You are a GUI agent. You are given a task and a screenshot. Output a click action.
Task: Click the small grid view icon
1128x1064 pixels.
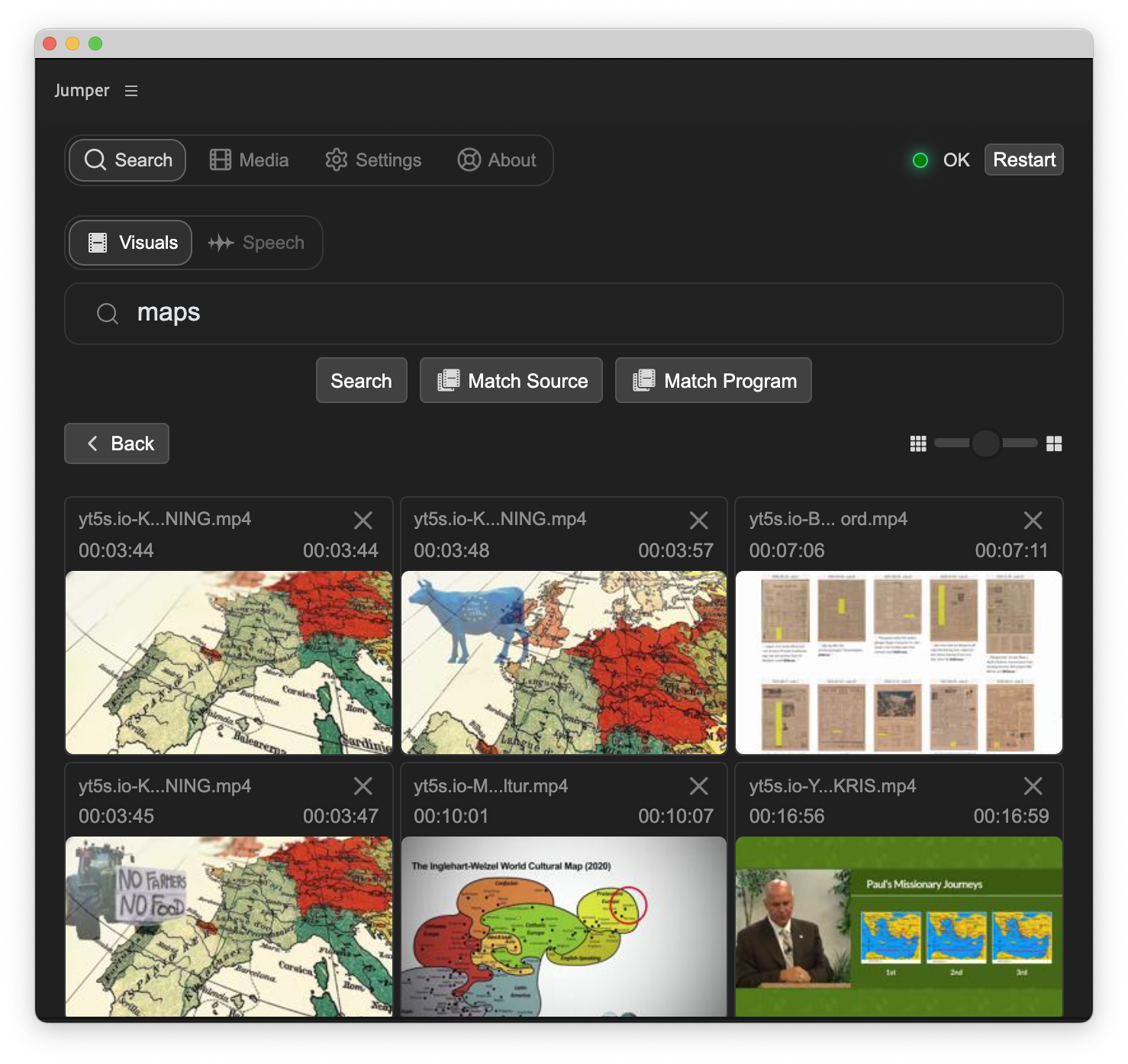pos(918,443)
